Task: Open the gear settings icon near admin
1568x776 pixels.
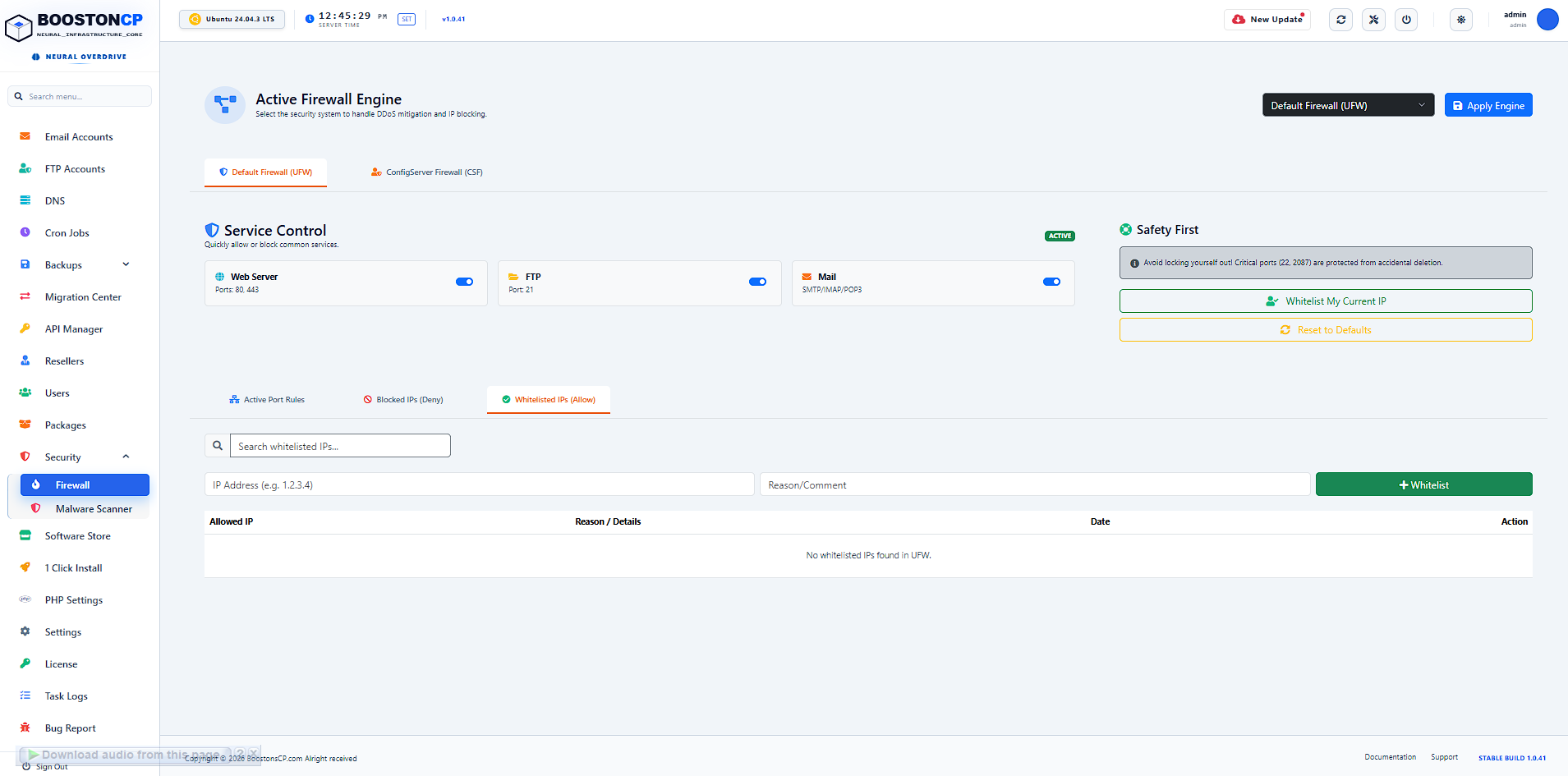Action: tap(1461, 20)
